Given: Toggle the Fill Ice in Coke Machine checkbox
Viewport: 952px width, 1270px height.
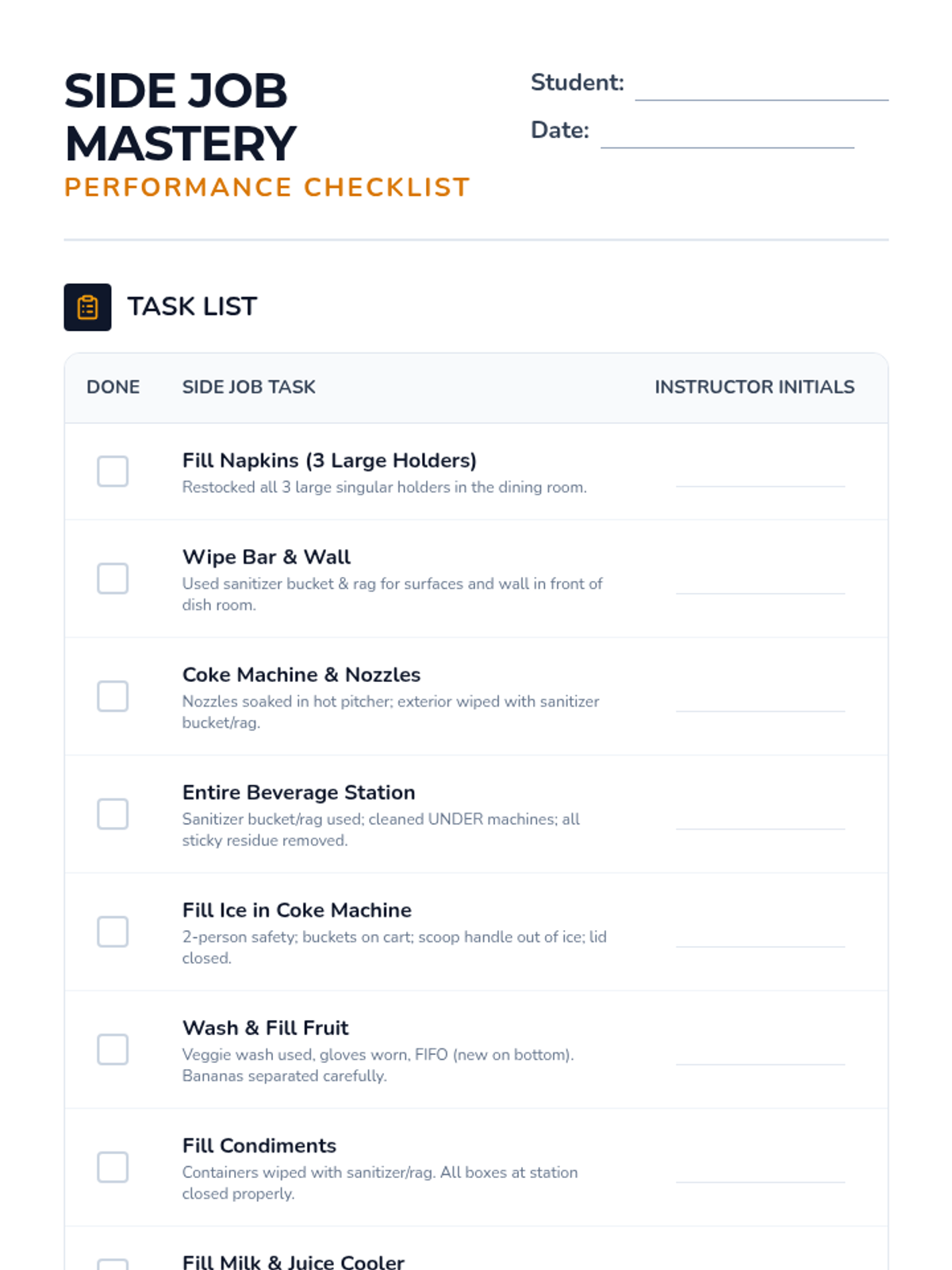Looking at the screenshot, I should tap(113, 932).
